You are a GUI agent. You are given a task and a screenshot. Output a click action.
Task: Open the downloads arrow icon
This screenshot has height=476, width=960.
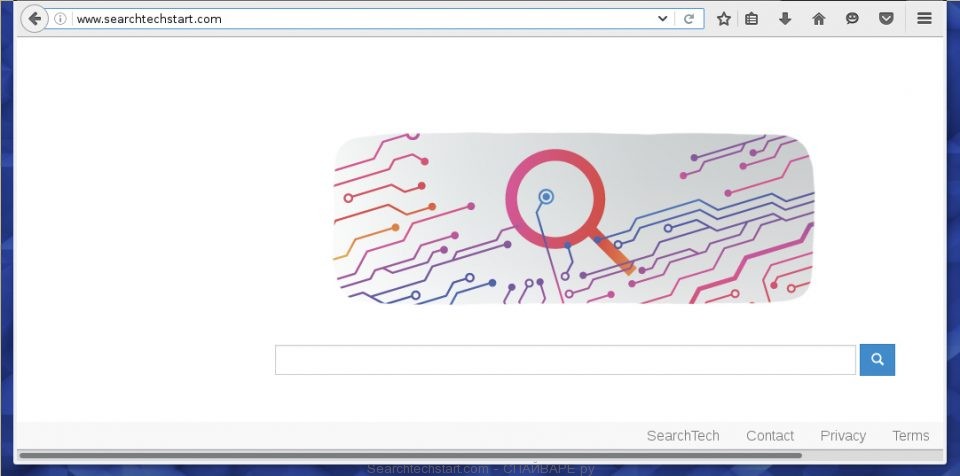[x=785, y=19]
